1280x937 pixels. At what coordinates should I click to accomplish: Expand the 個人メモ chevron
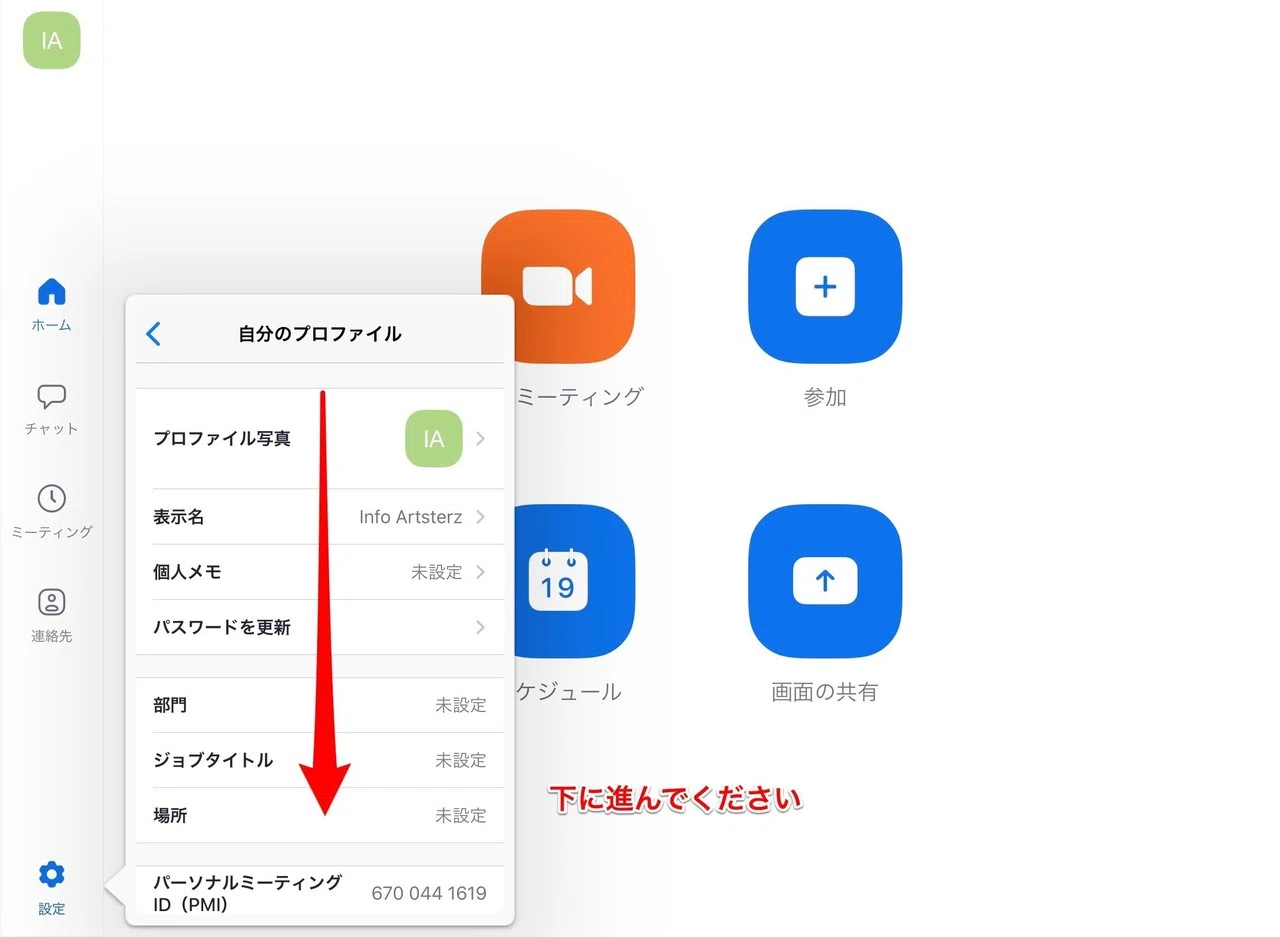click(x=481, y=572)
